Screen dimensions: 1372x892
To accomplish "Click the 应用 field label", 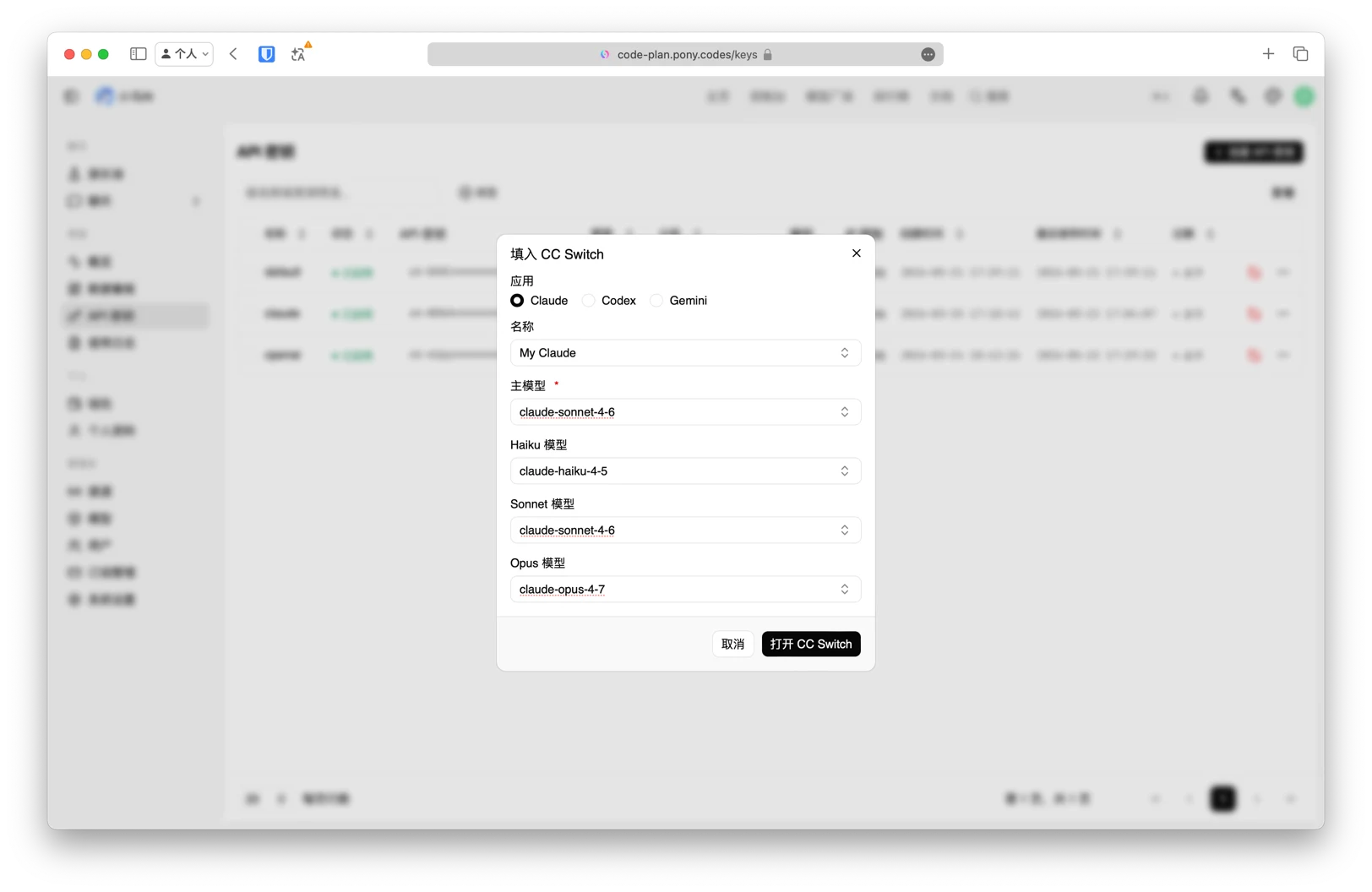I will (522, 281).
